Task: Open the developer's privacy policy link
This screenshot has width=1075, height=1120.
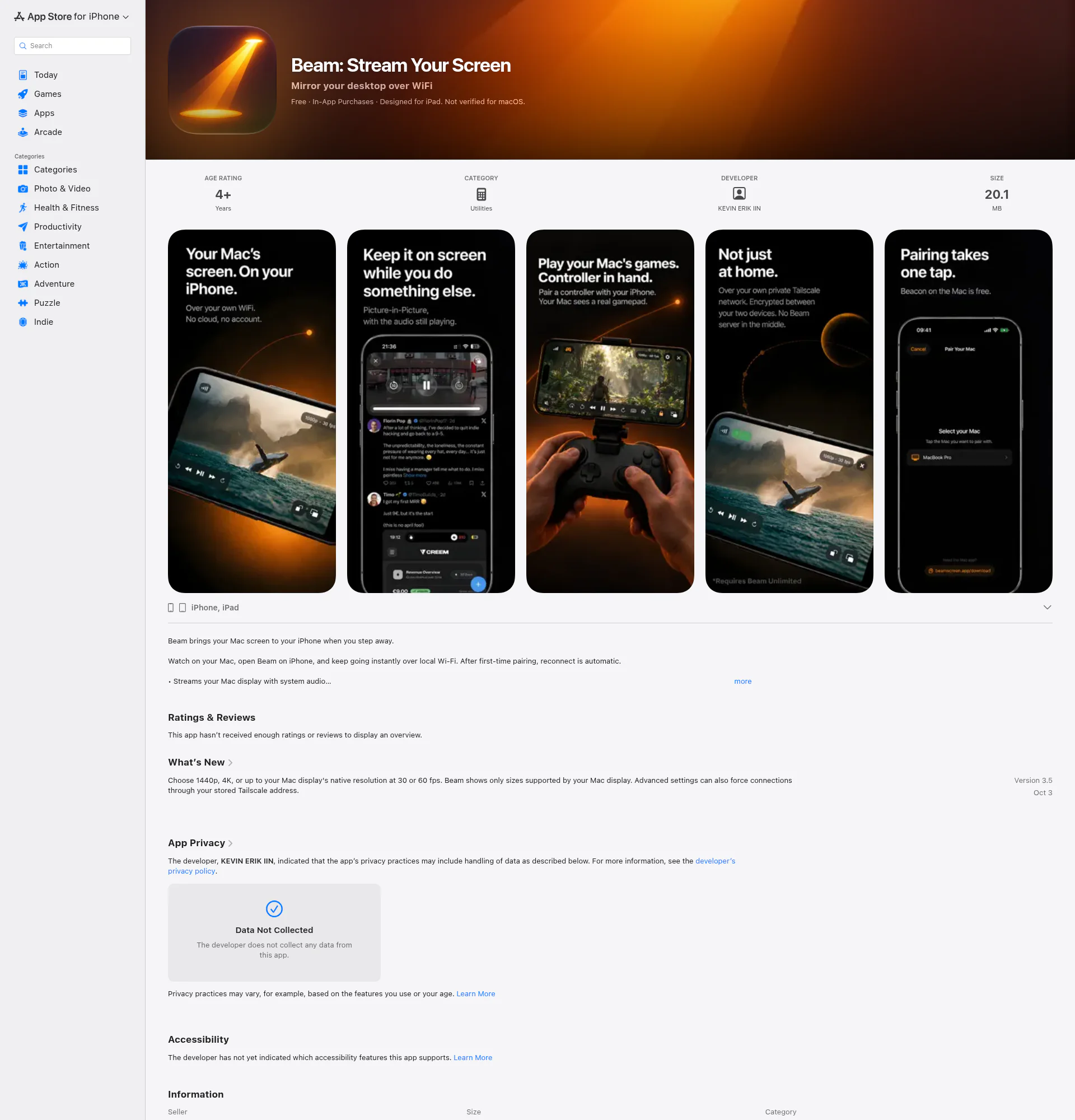Action: click(x=715, y=861)
